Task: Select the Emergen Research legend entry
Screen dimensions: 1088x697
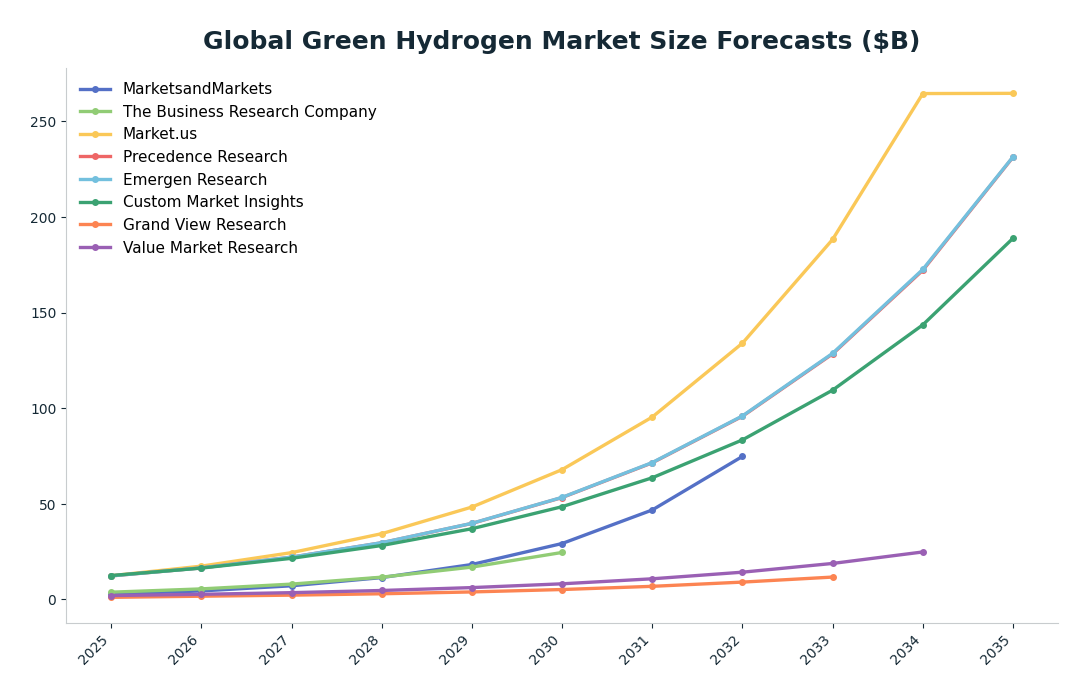Action: [x=173, y=180]
